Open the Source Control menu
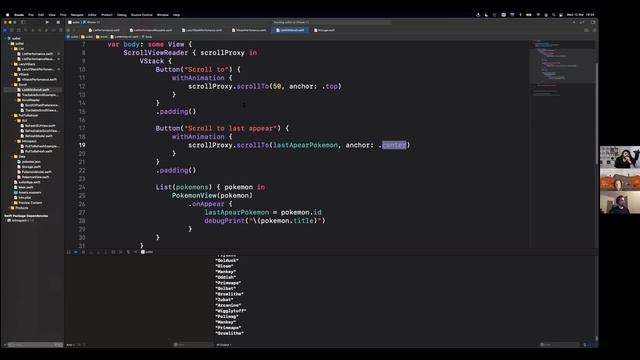This screenshot has width=640, height=360. (142, 15)
